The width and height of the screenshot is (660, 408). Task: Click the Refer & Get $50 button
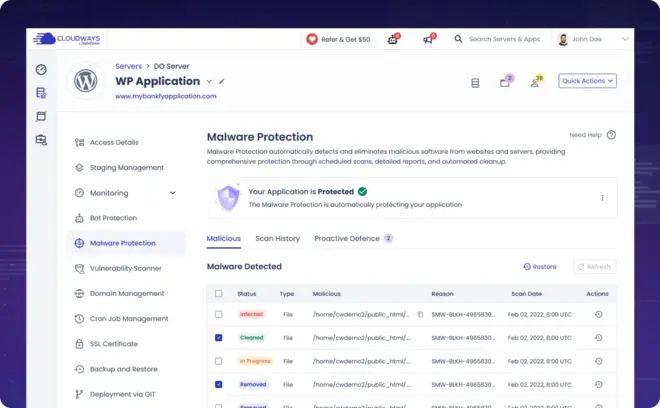(338, 39)
